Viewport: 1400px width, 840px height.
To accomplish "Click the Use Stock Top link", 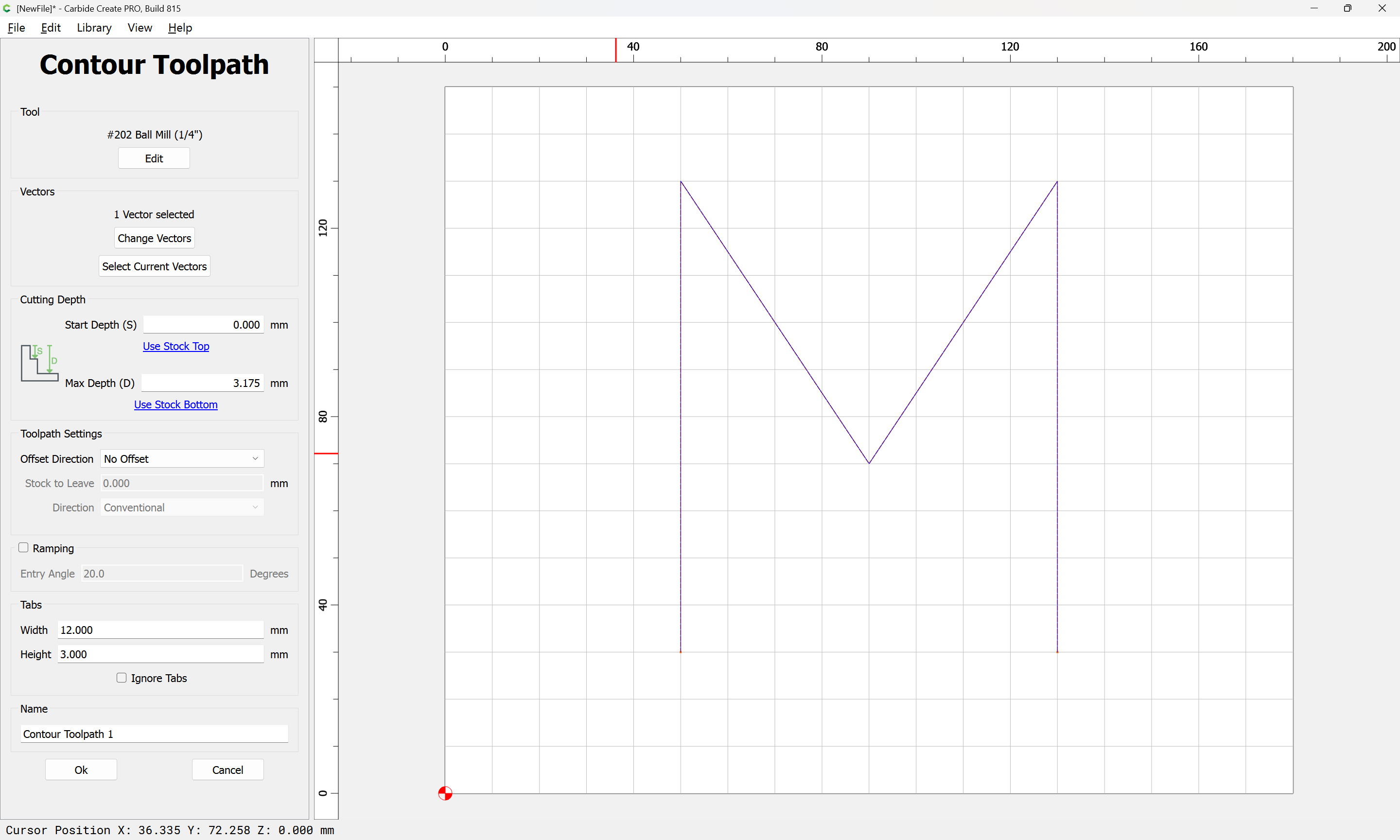I will (176, 347).
